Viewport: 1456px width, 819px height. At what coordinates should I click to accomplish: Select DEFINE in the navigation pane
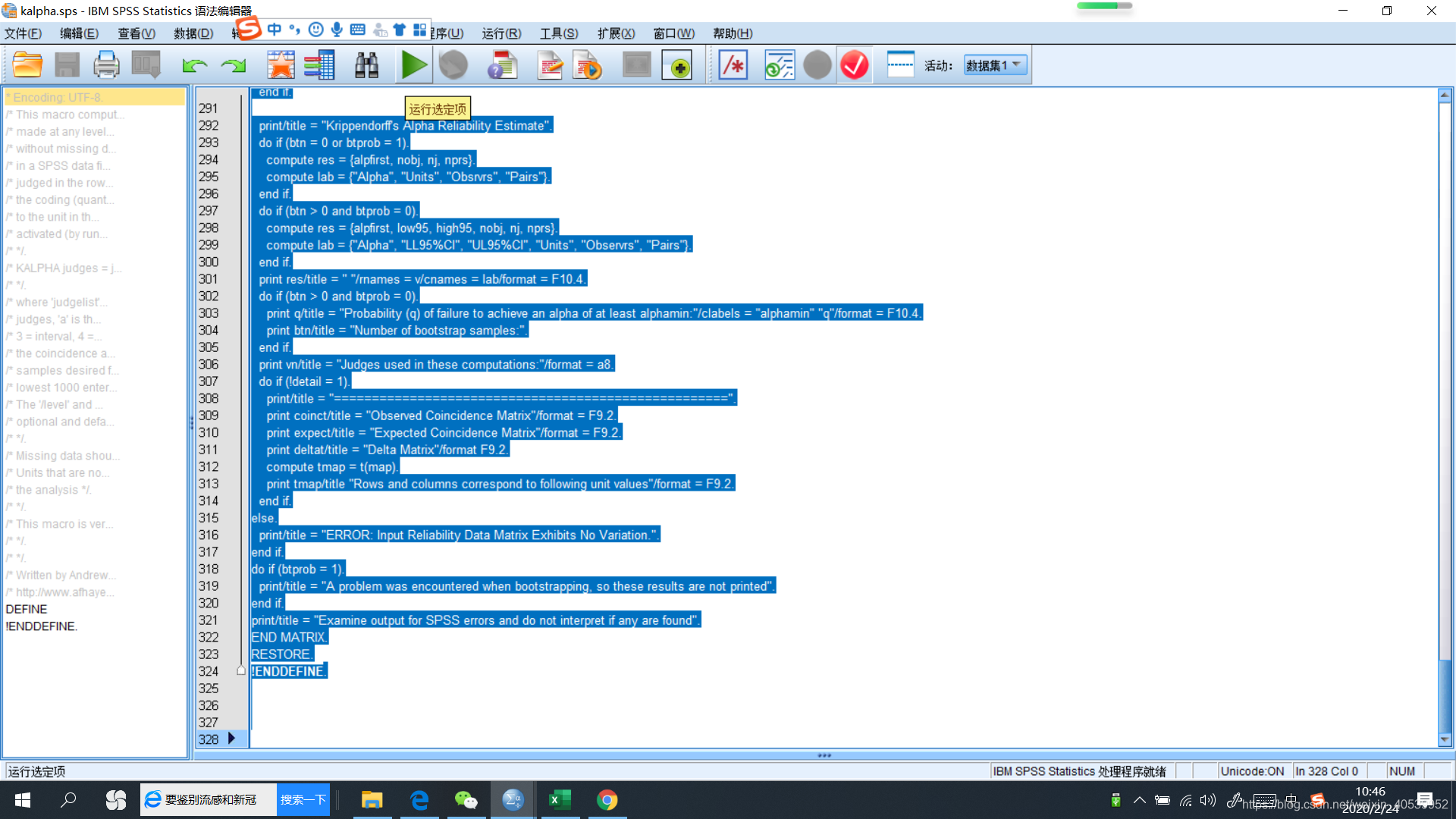(27, 609)
